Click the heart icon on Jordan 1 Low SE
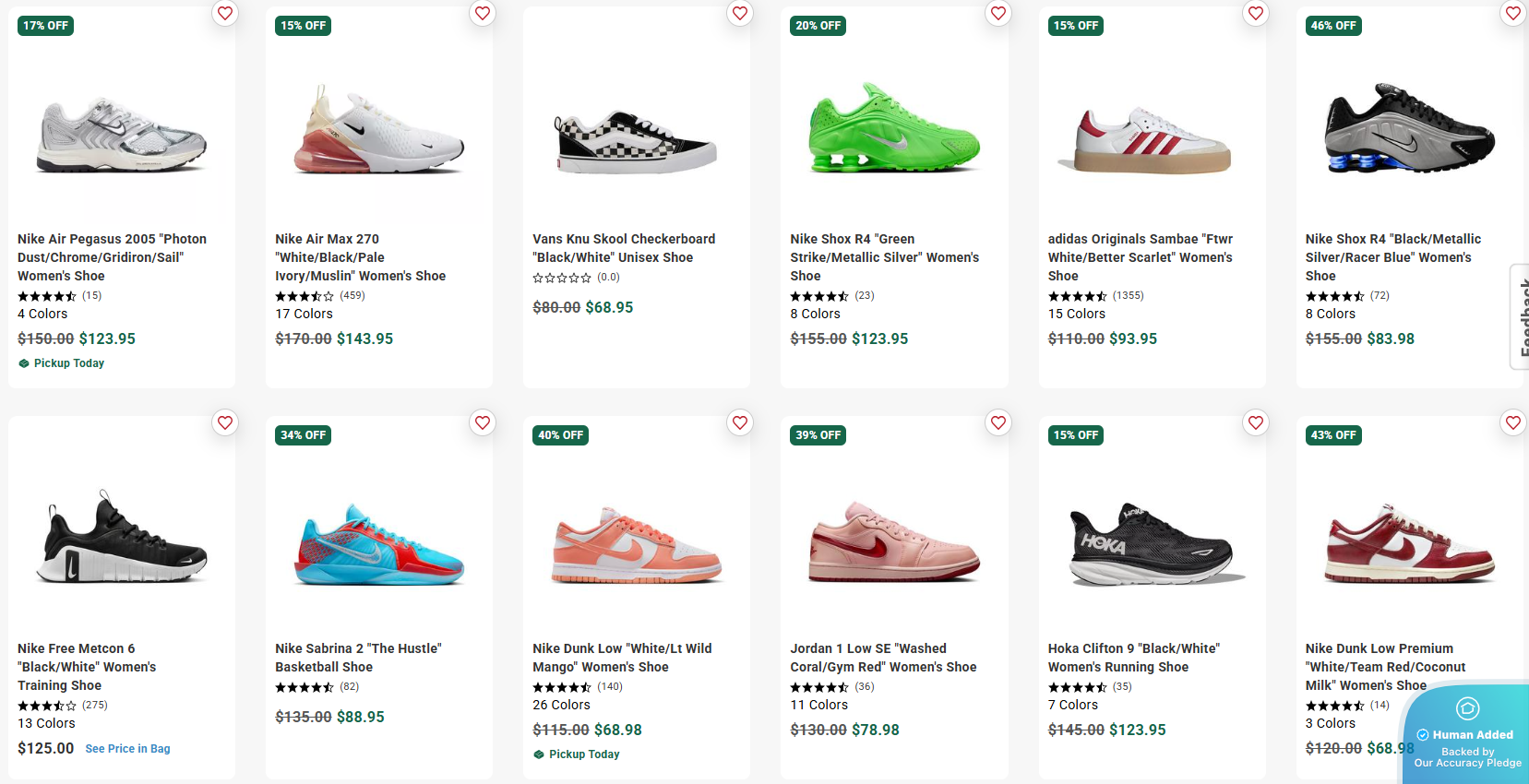 tap(997, 422)
